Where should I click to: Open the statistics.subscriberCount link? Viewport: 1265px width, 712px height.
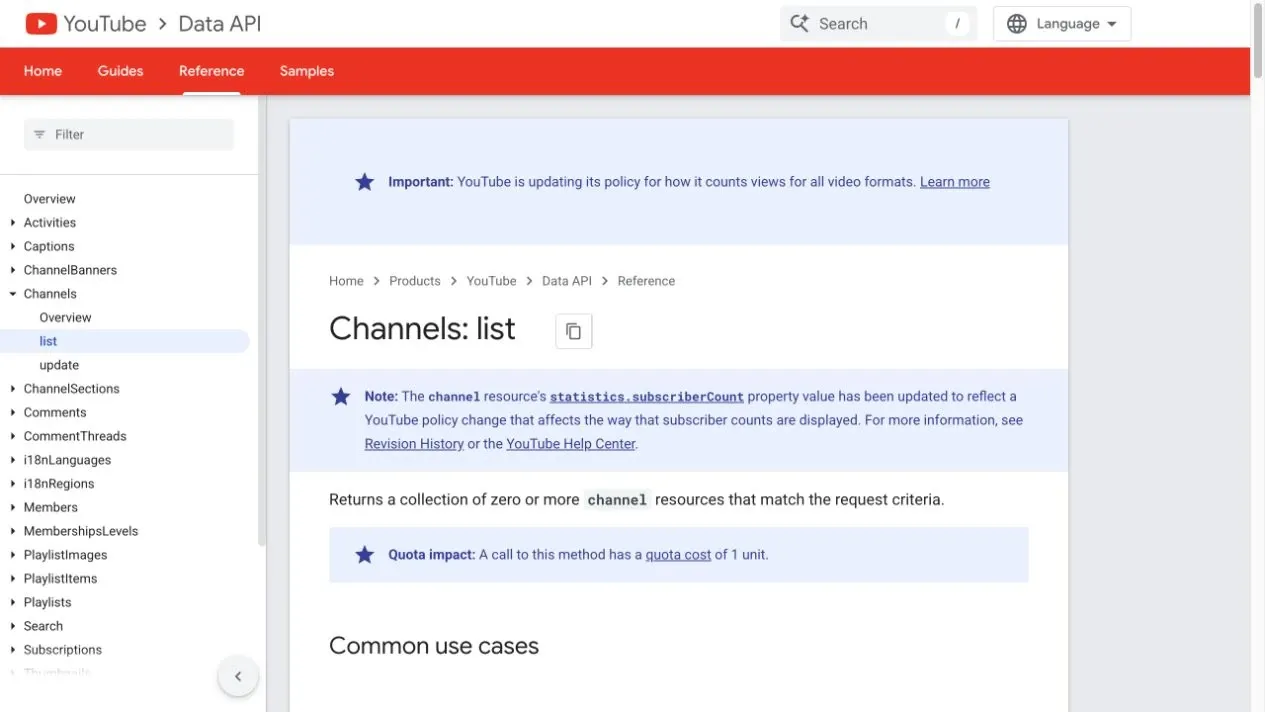647,397
